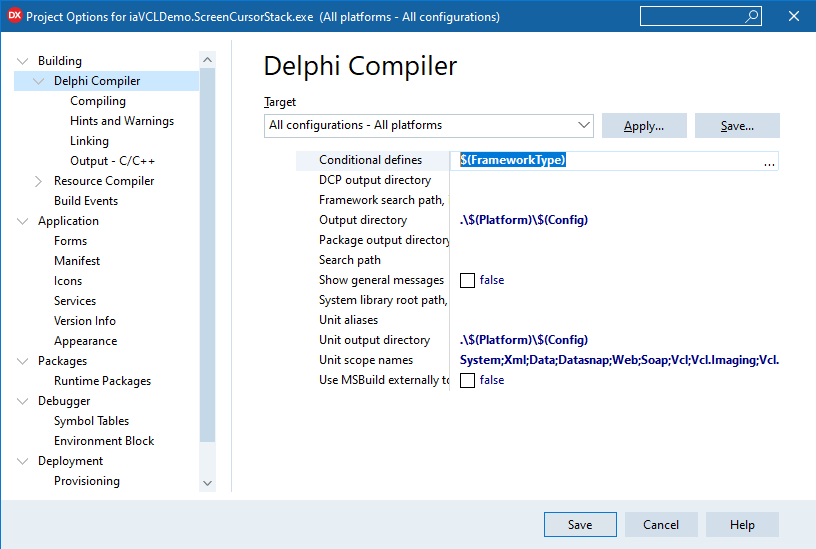Collapse the Packages tree node
The width and height of the screenshot is (816, 549).
[x=22, y=361]
